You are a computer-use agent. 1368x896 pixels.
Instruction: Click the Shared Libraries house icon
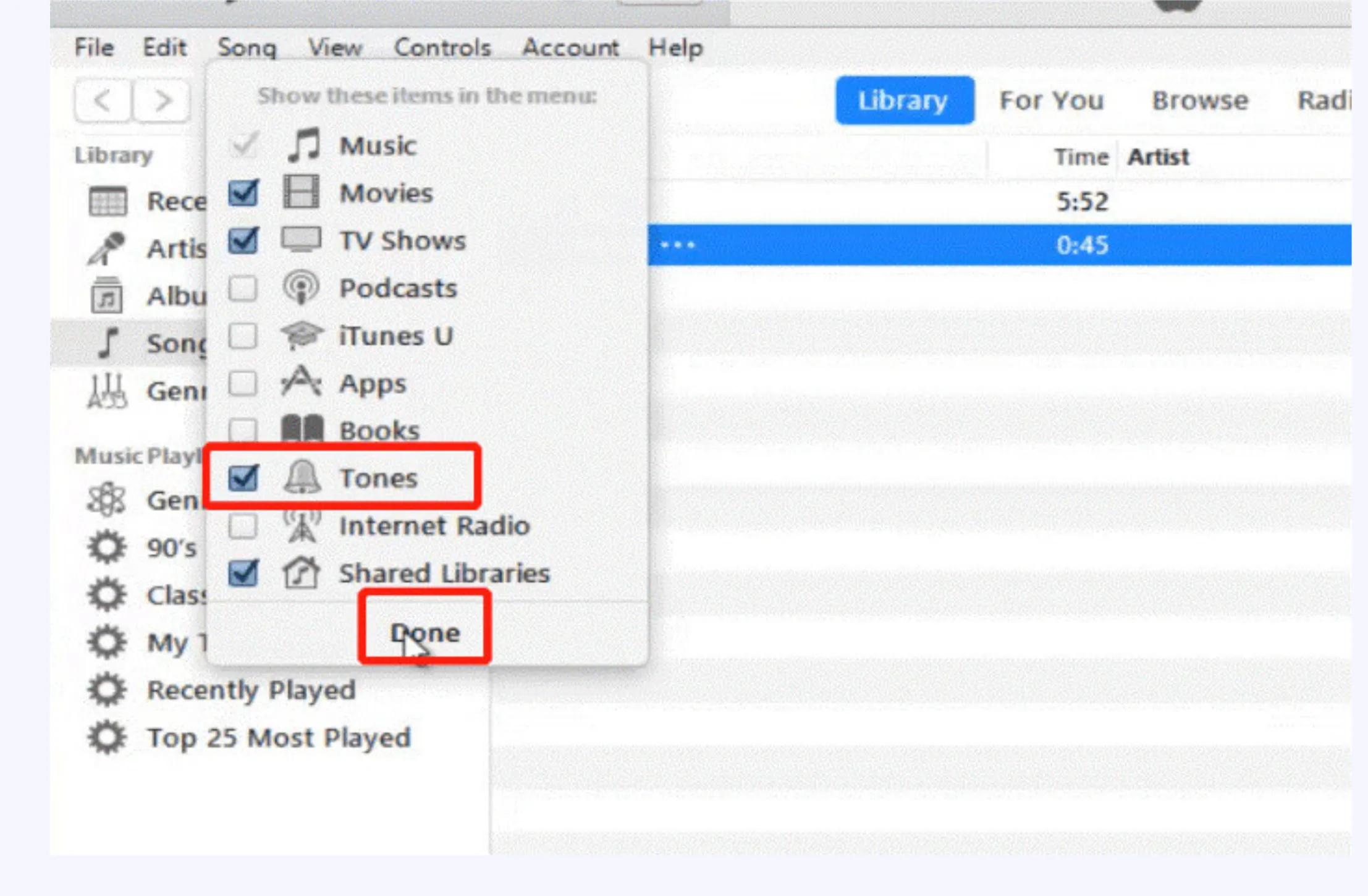coord(302,573)
